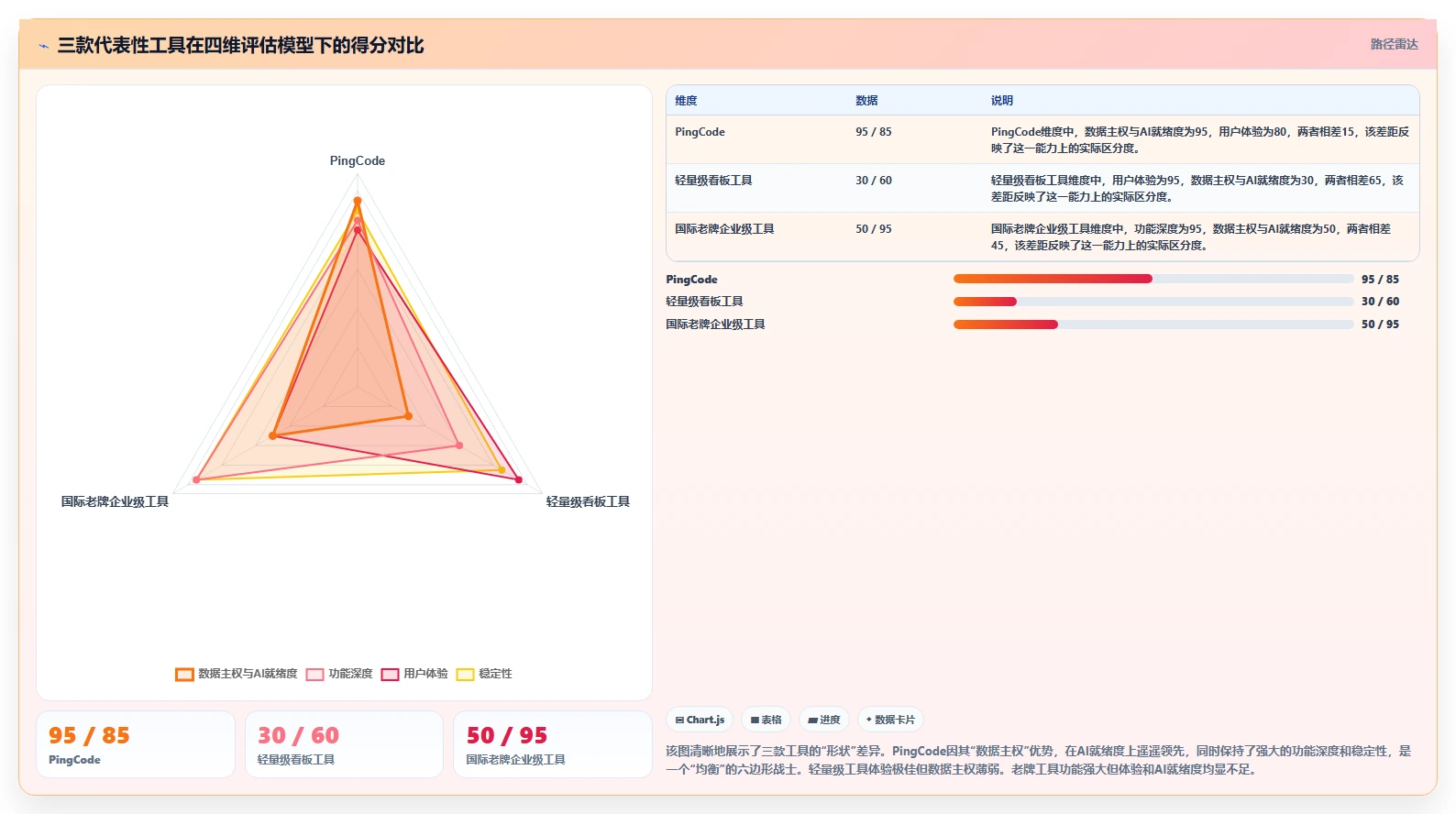1456x814 pixels.
Task: Click the 数据卡片 chip
Action: [890, 720]
